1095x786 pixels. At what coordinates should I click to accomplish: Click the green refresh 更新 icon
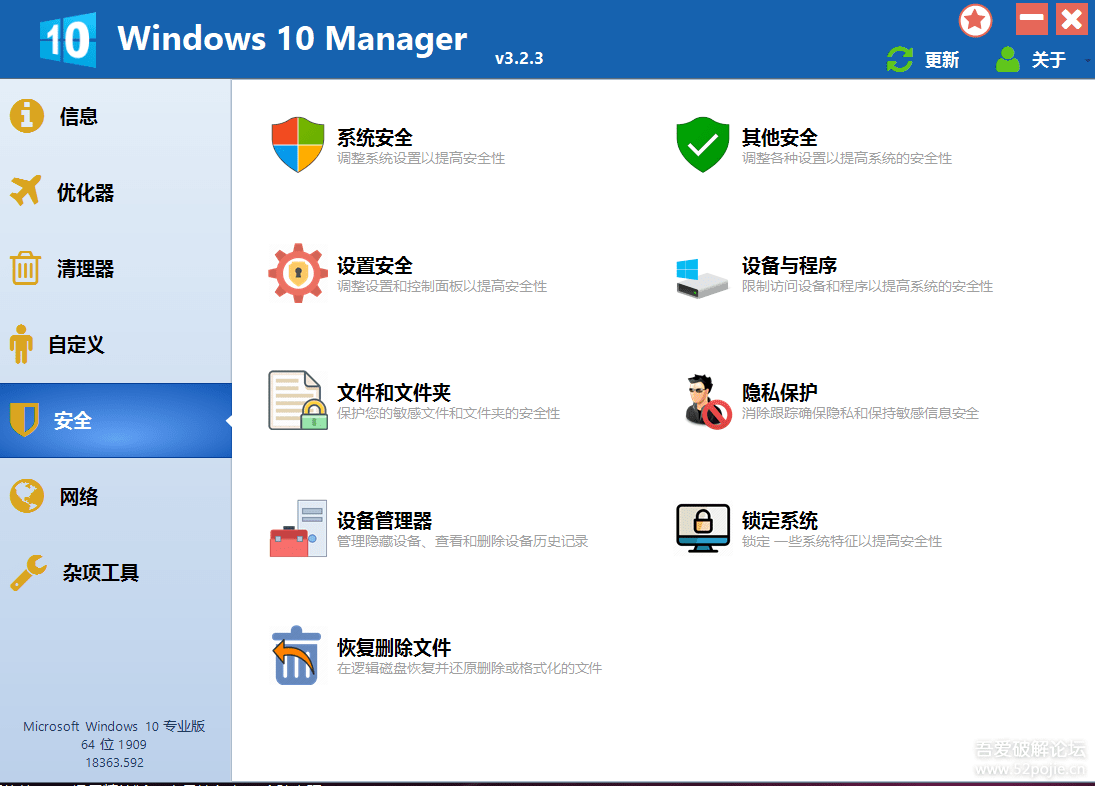tap(899, 59)
